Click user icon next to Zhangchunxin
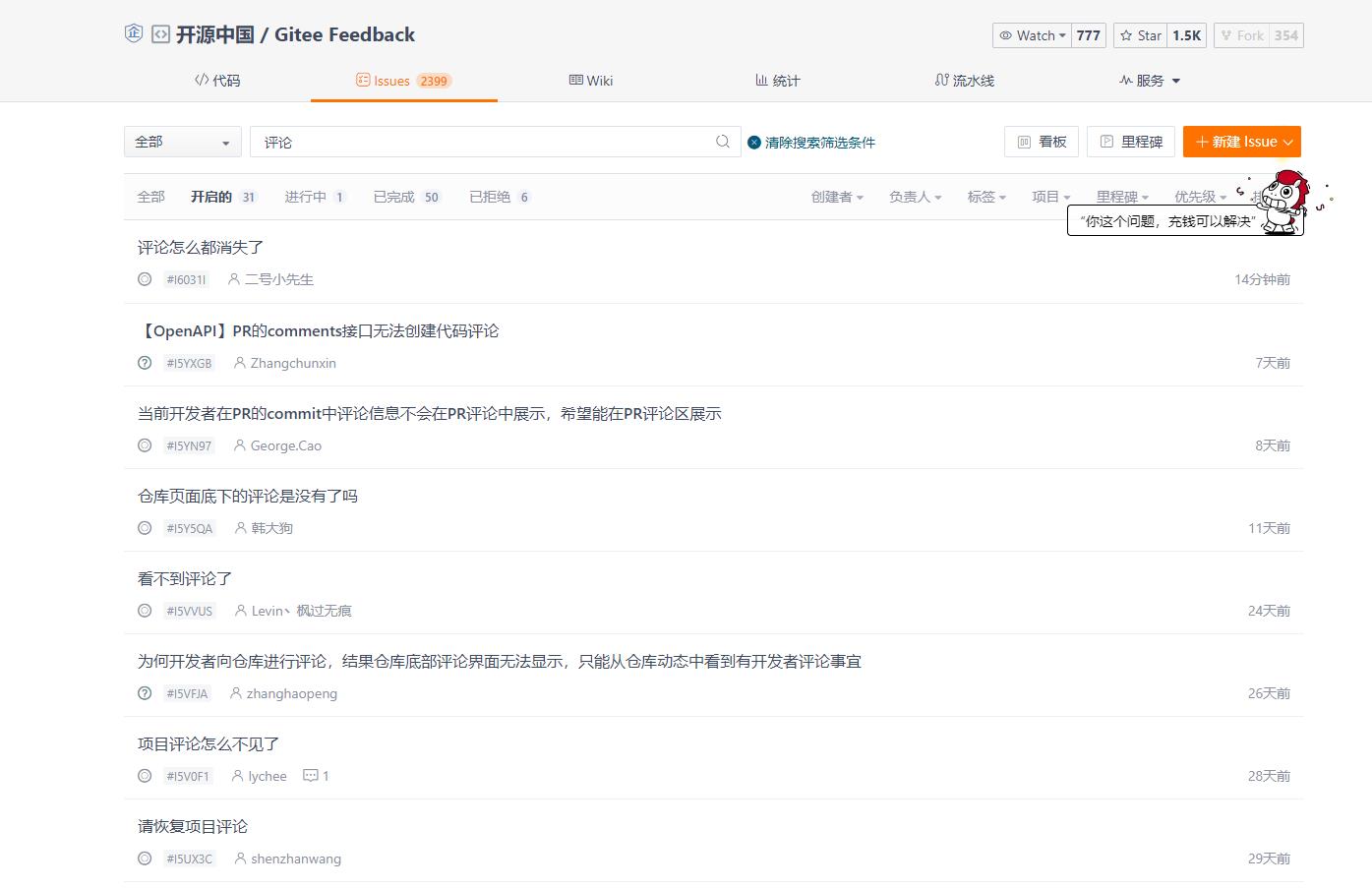The image size is (1372, 888). pyautogui.click(x=240, y=363)
